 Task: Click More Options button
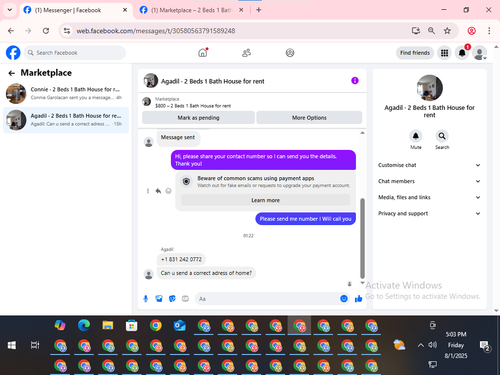pos(309,118)
